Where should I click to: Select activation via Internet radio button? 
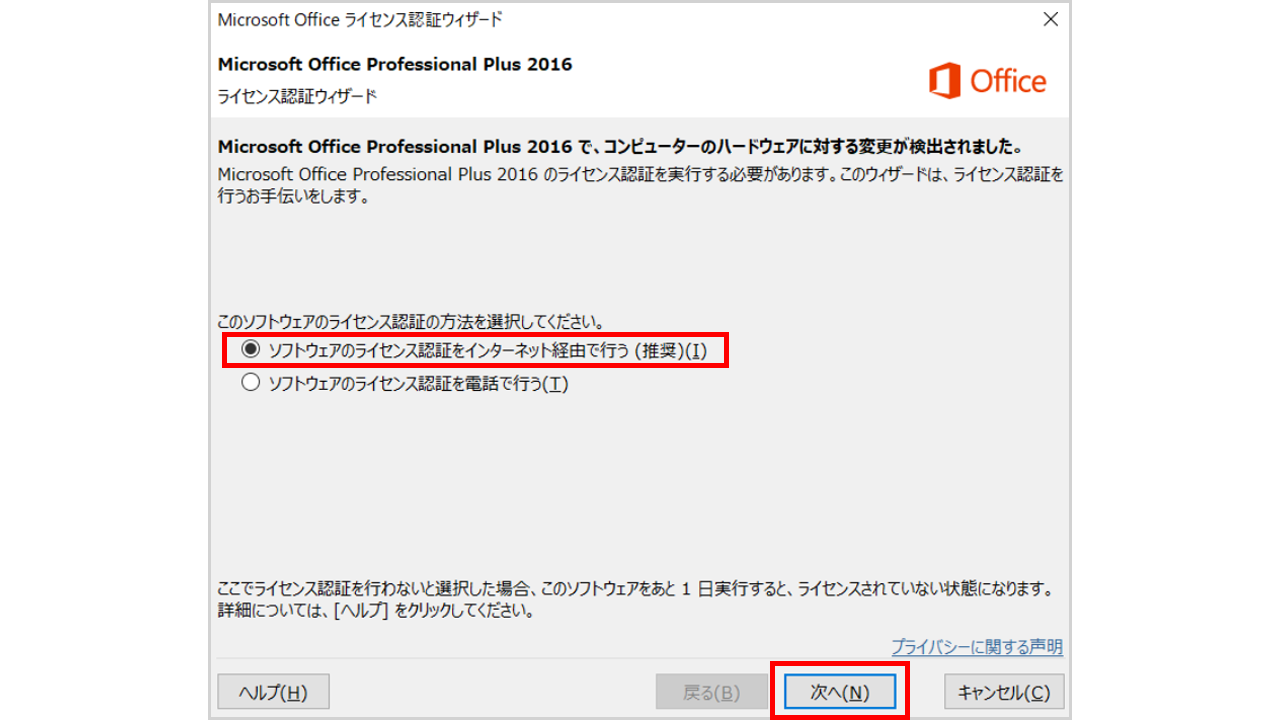point(250,350)
